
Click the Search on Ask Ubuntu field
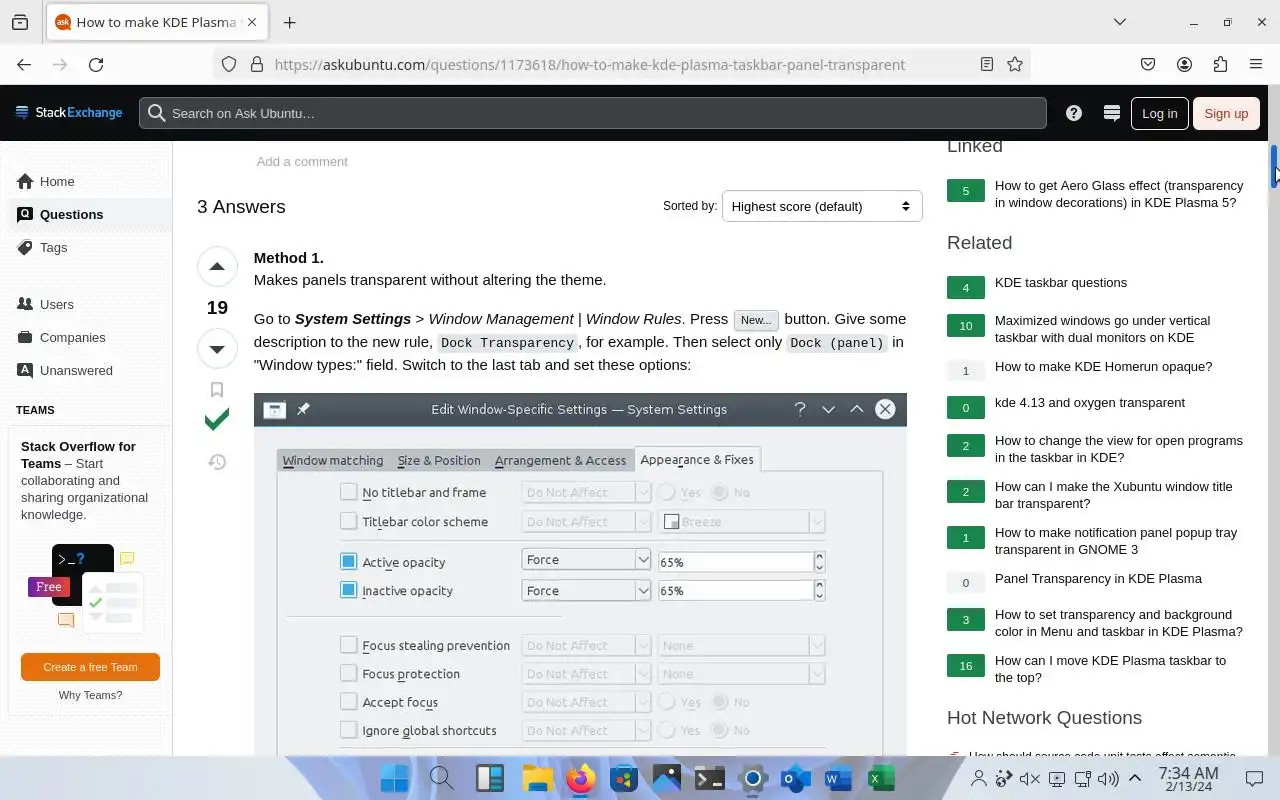coord(593,113)
